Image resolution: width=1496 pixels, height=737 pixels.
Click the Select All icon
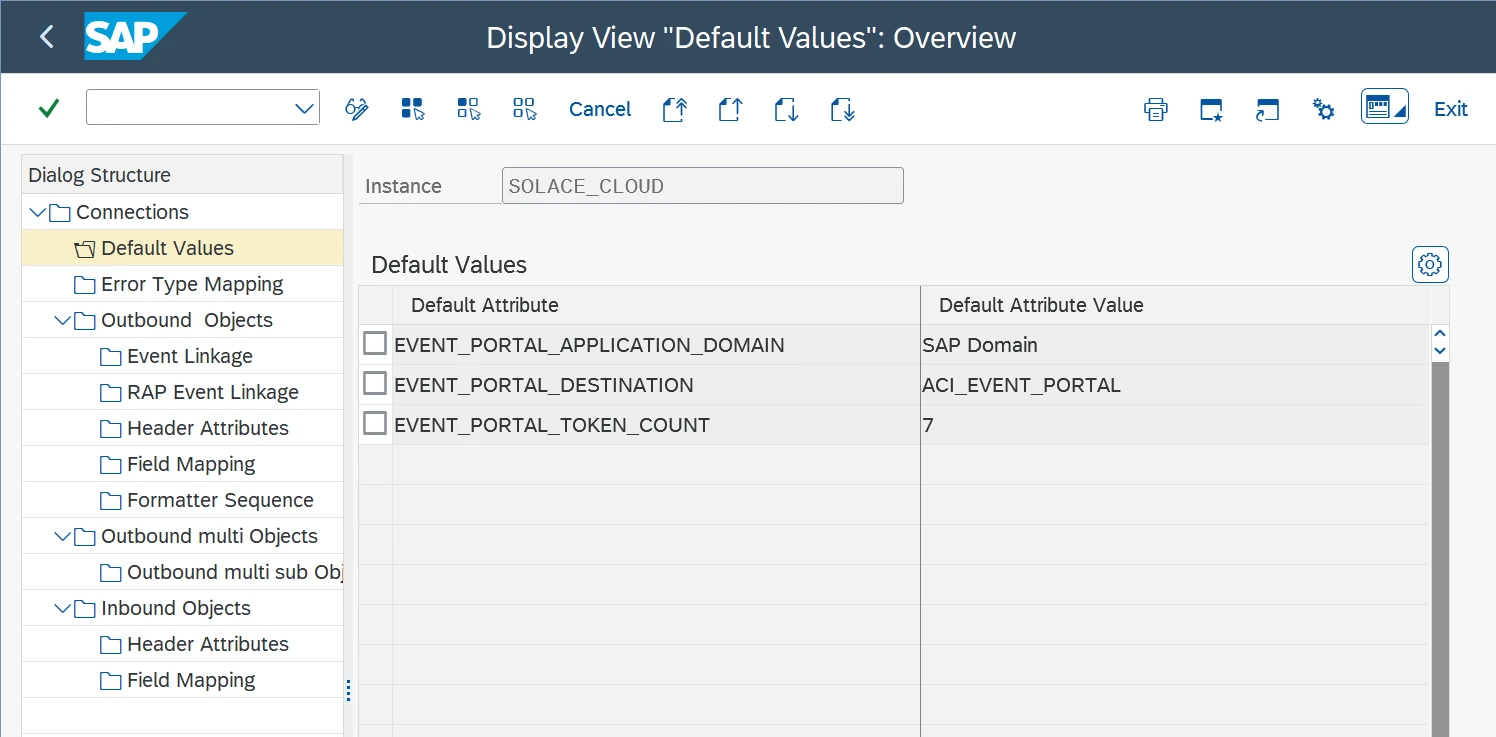pyautogui.click(x=412, y=109)
